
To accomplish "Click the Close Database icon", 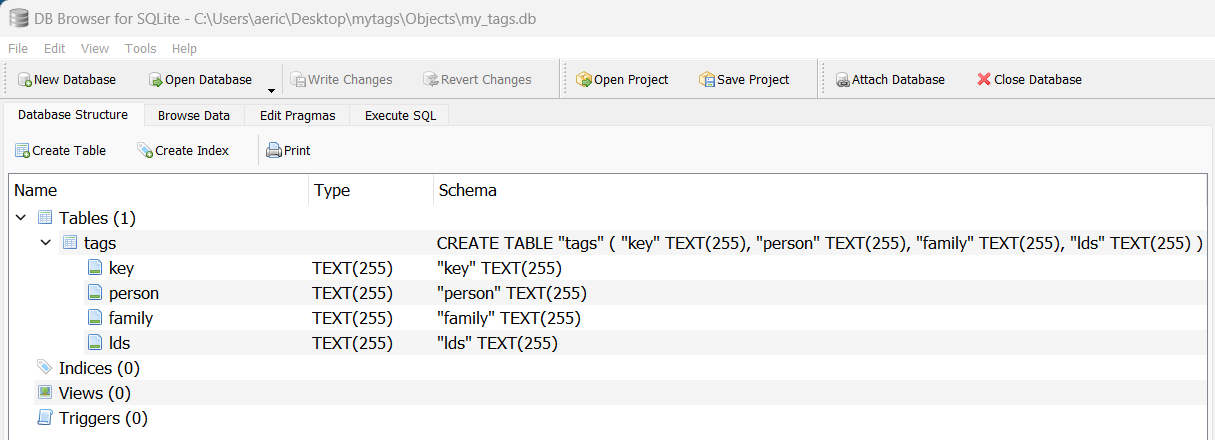I will [x=984, y=80].
